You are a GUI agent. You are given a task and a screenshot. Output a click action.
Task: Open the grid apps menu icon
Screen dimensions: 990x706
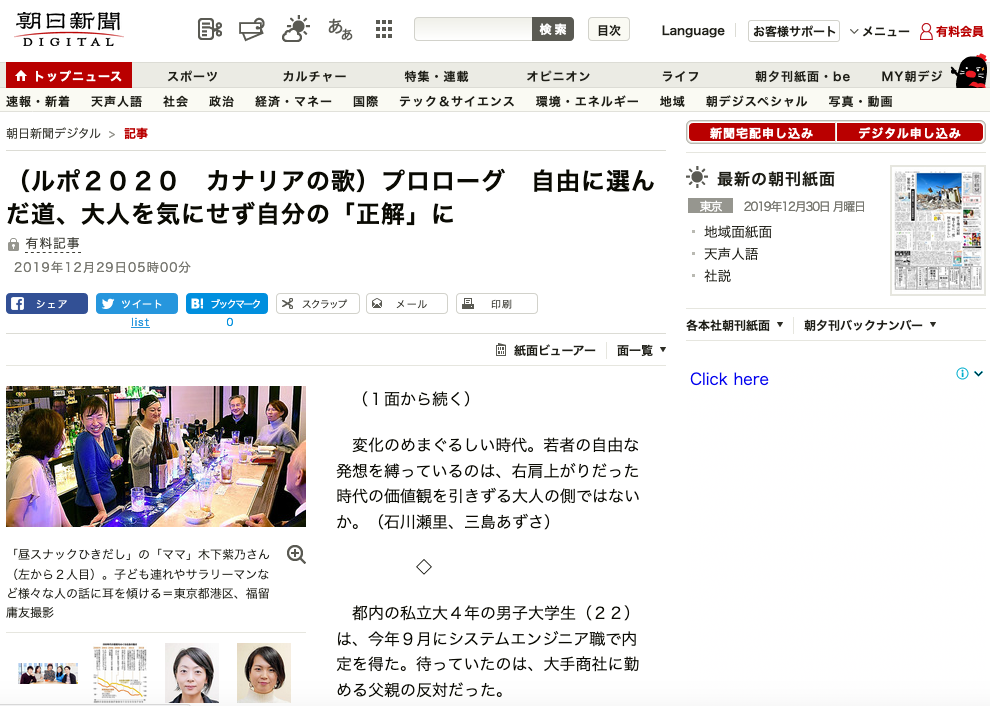point(384,30)
